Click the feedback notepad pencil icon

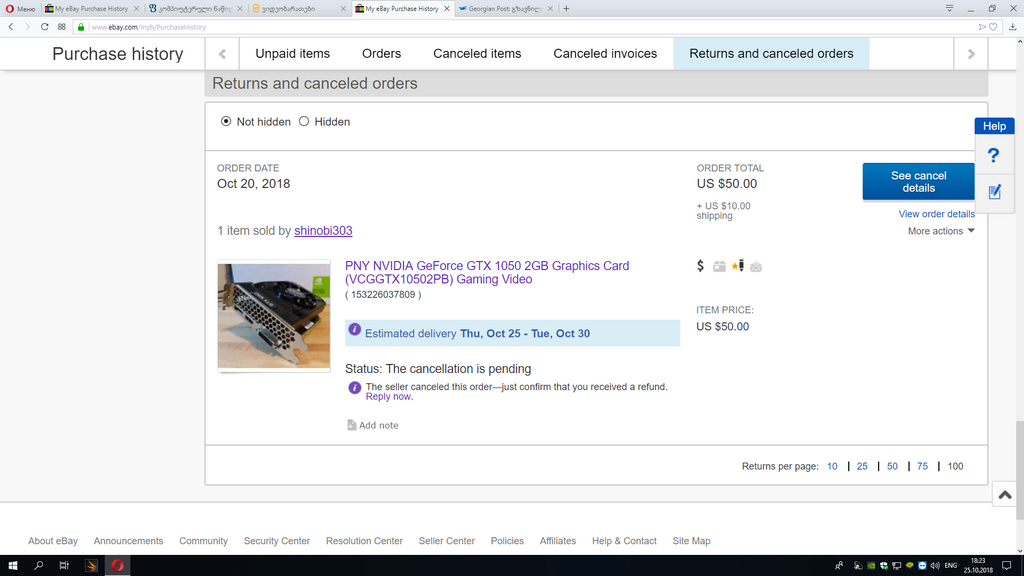coord(995,192)
